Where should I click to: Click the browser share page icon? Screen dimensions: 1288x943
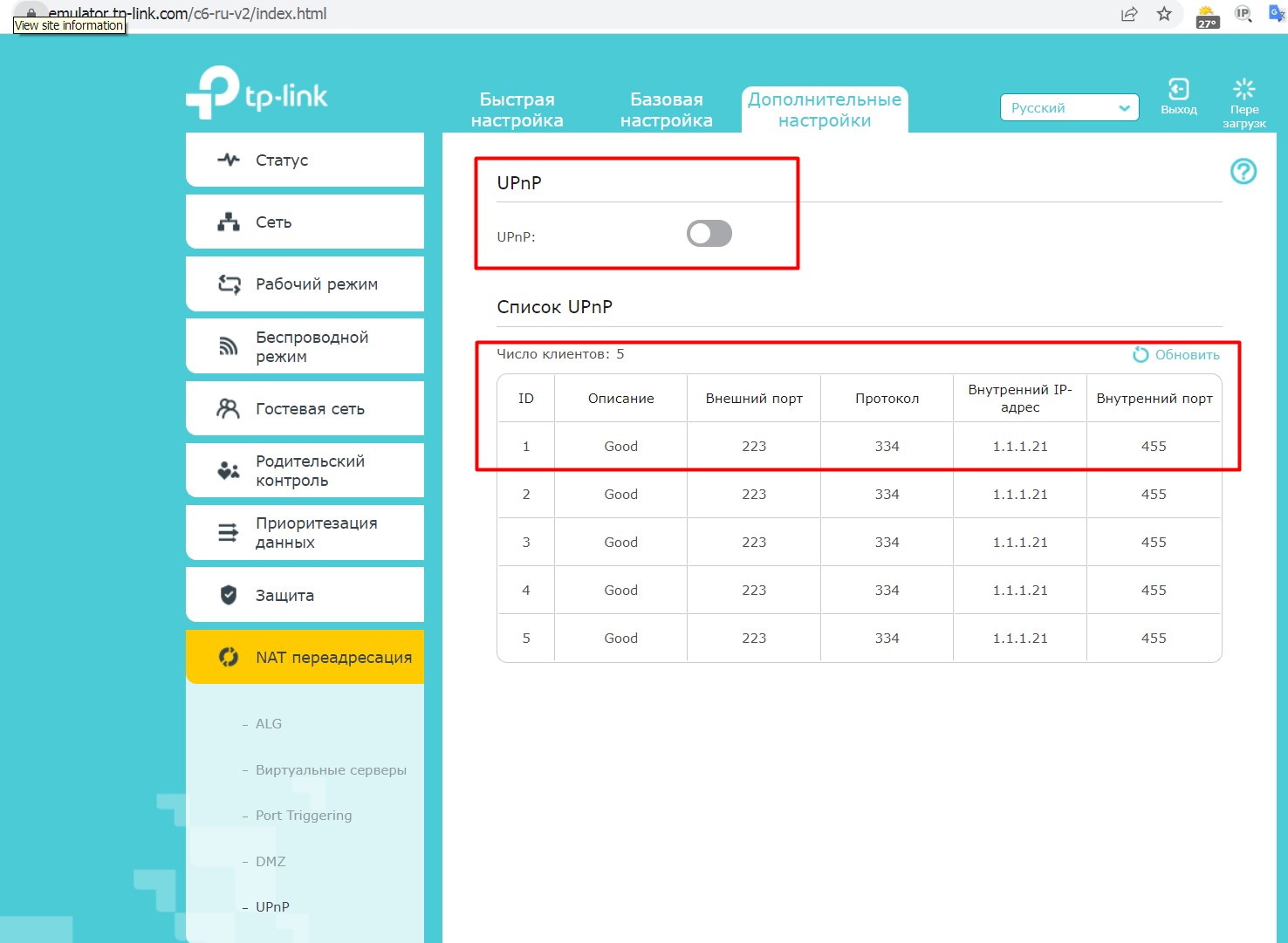[1129, 14]
